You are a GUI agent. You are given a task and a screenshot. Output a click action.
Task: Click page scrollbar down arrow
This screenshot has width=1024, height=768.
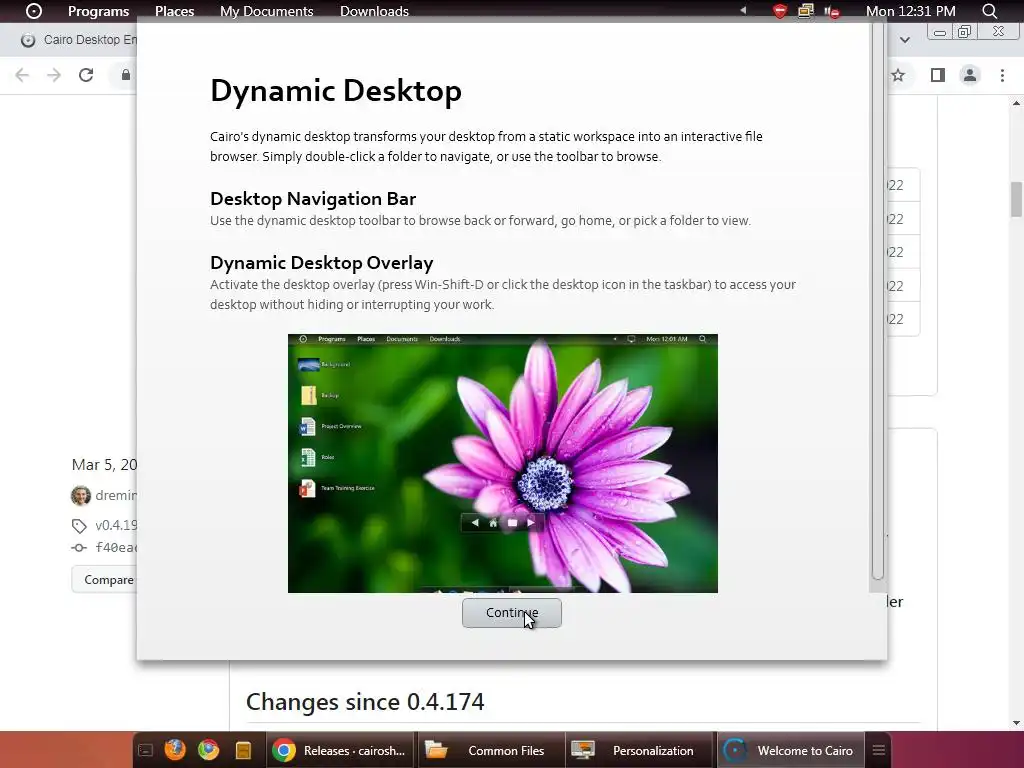pos(1016,723)
